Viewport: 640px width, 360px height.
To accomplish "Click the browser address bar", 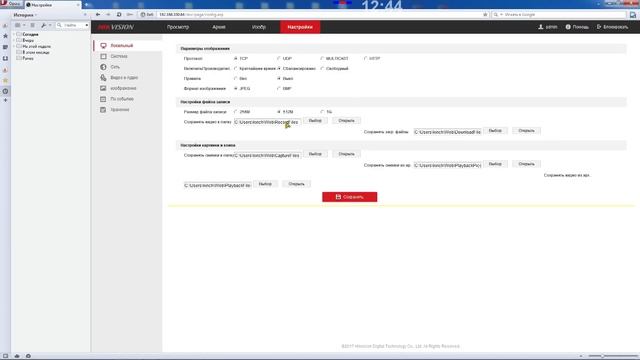I will (320, 14).
